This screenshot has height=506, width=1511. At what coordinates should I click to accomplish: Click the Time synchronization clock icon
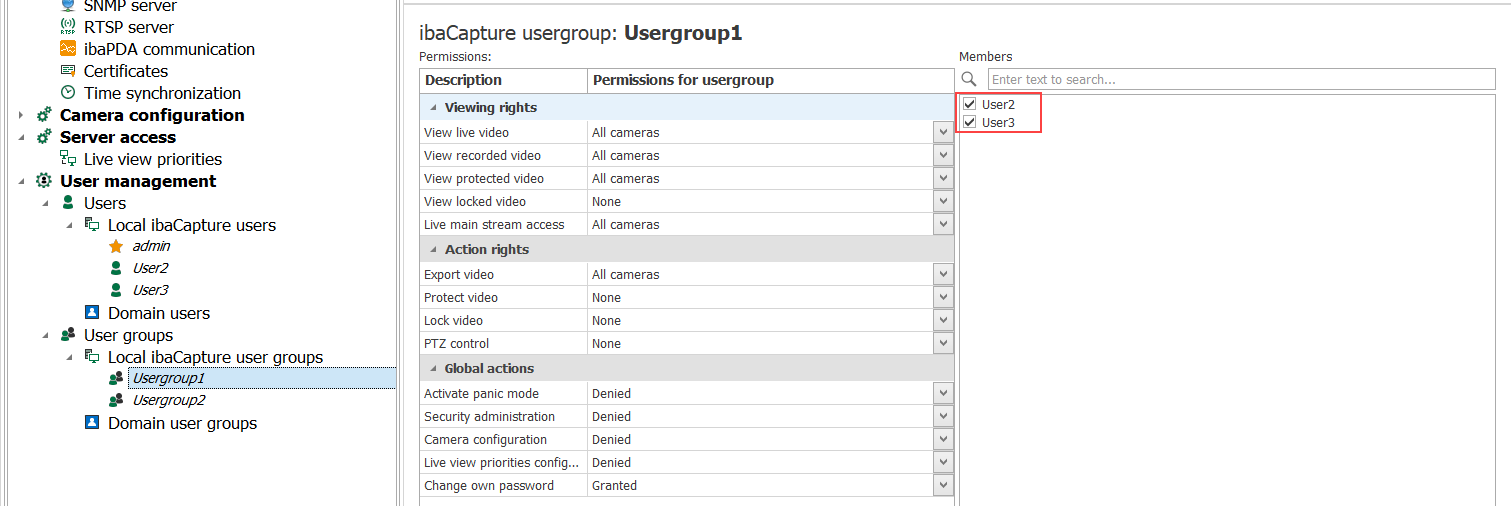click(x=68, y=93)
